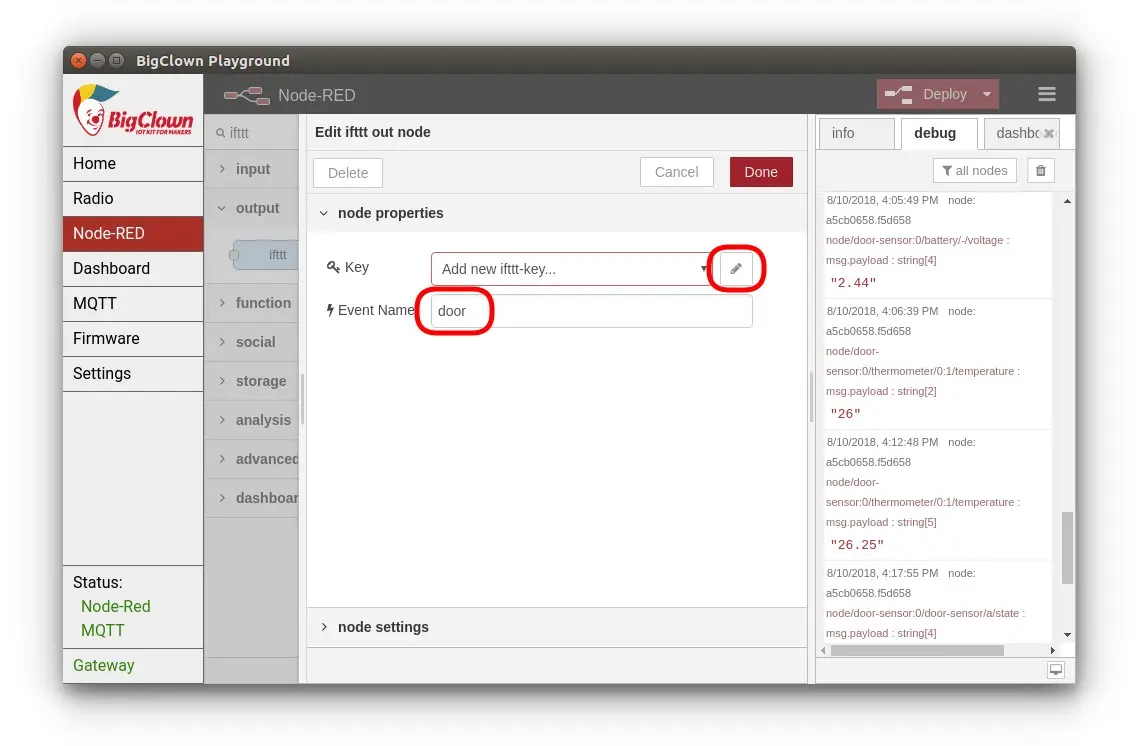Screen dimensions: 1143x746
Task: Collapse the output palette category
Action: click(x=252, y=209)
